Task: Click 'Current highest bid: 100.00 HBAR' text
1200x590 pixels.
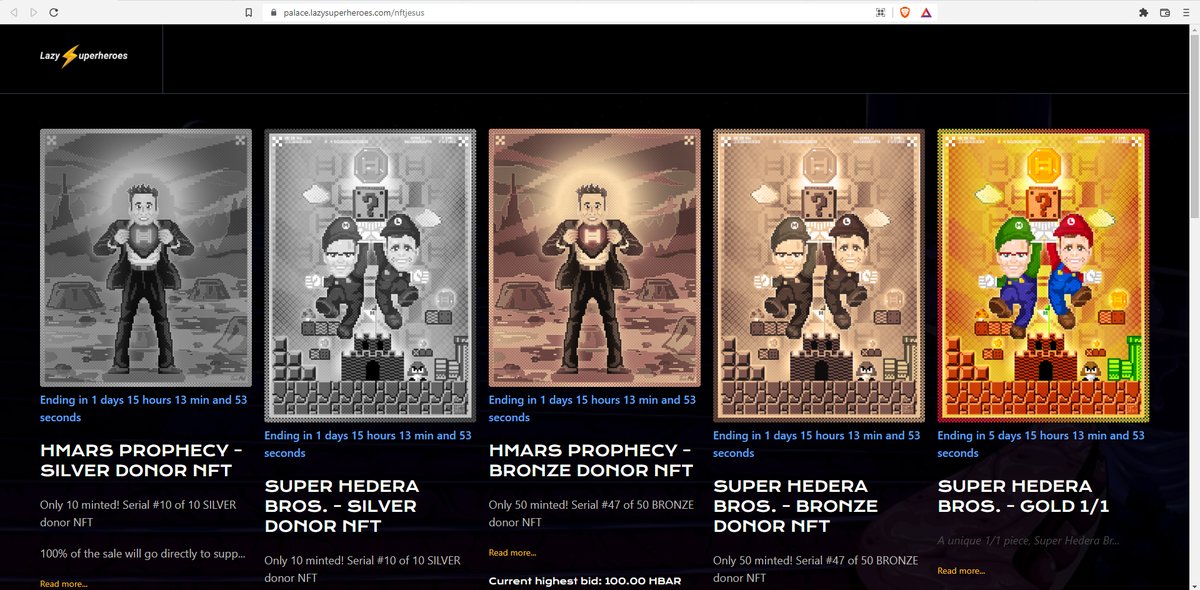Action: tap(587, 581)
